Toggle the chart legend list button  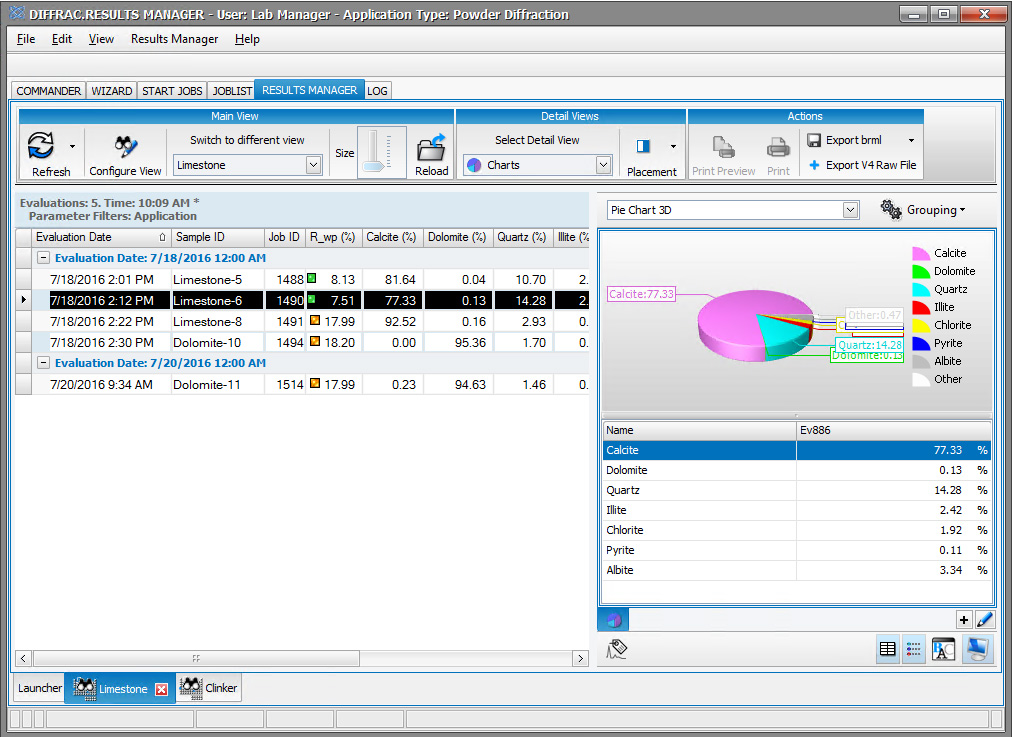914,649
